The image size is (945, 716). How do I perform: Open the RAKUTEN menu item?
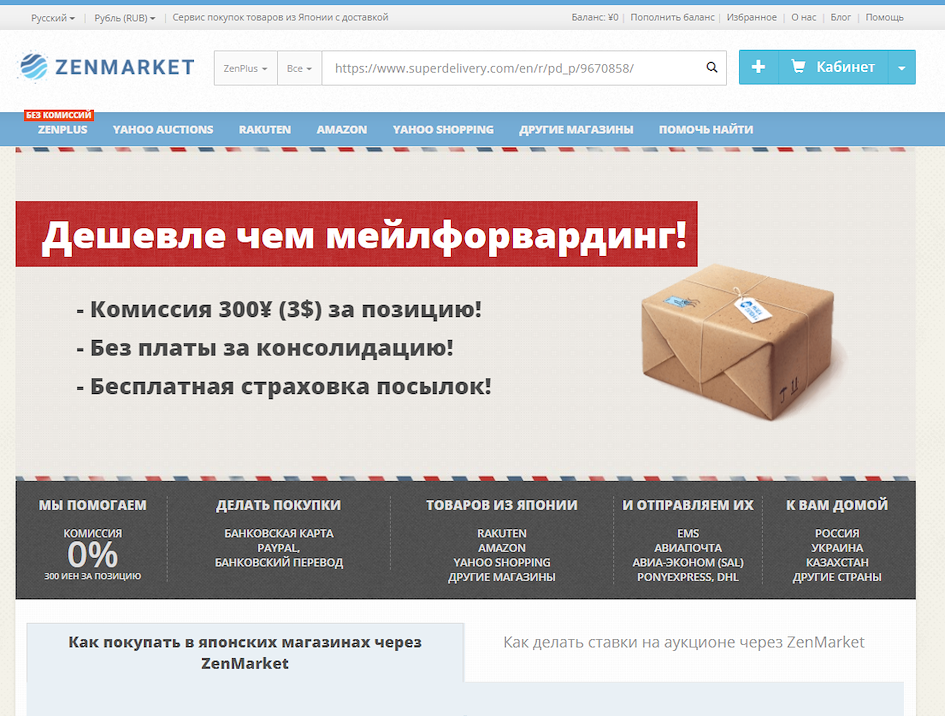pyautogui.click(x=265, y=130)
